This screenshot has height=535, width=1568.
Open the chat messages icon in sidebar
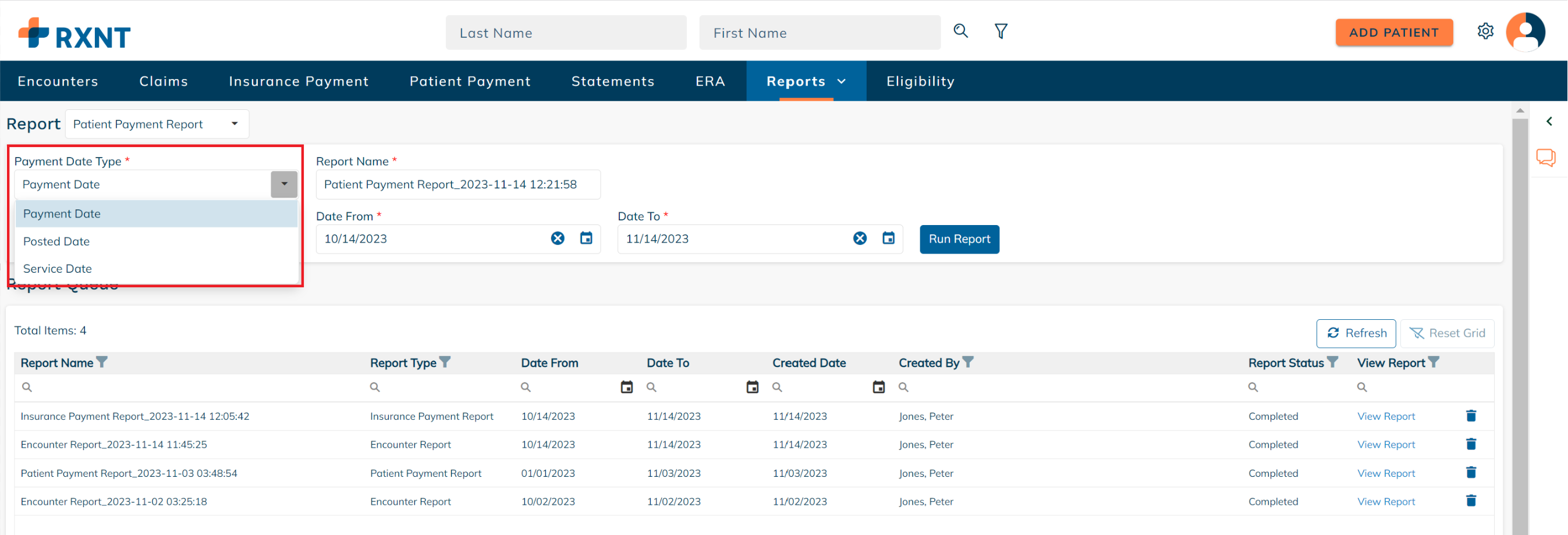[x=1545, y=158]
